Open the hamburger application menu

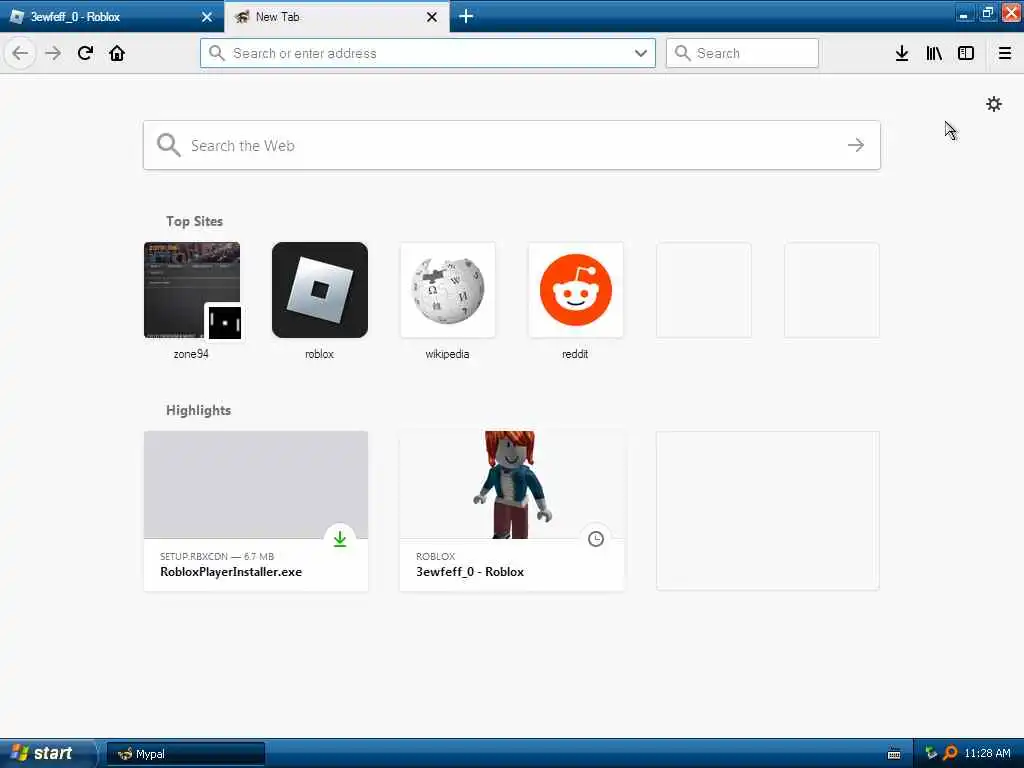[x=1004, y=53]
